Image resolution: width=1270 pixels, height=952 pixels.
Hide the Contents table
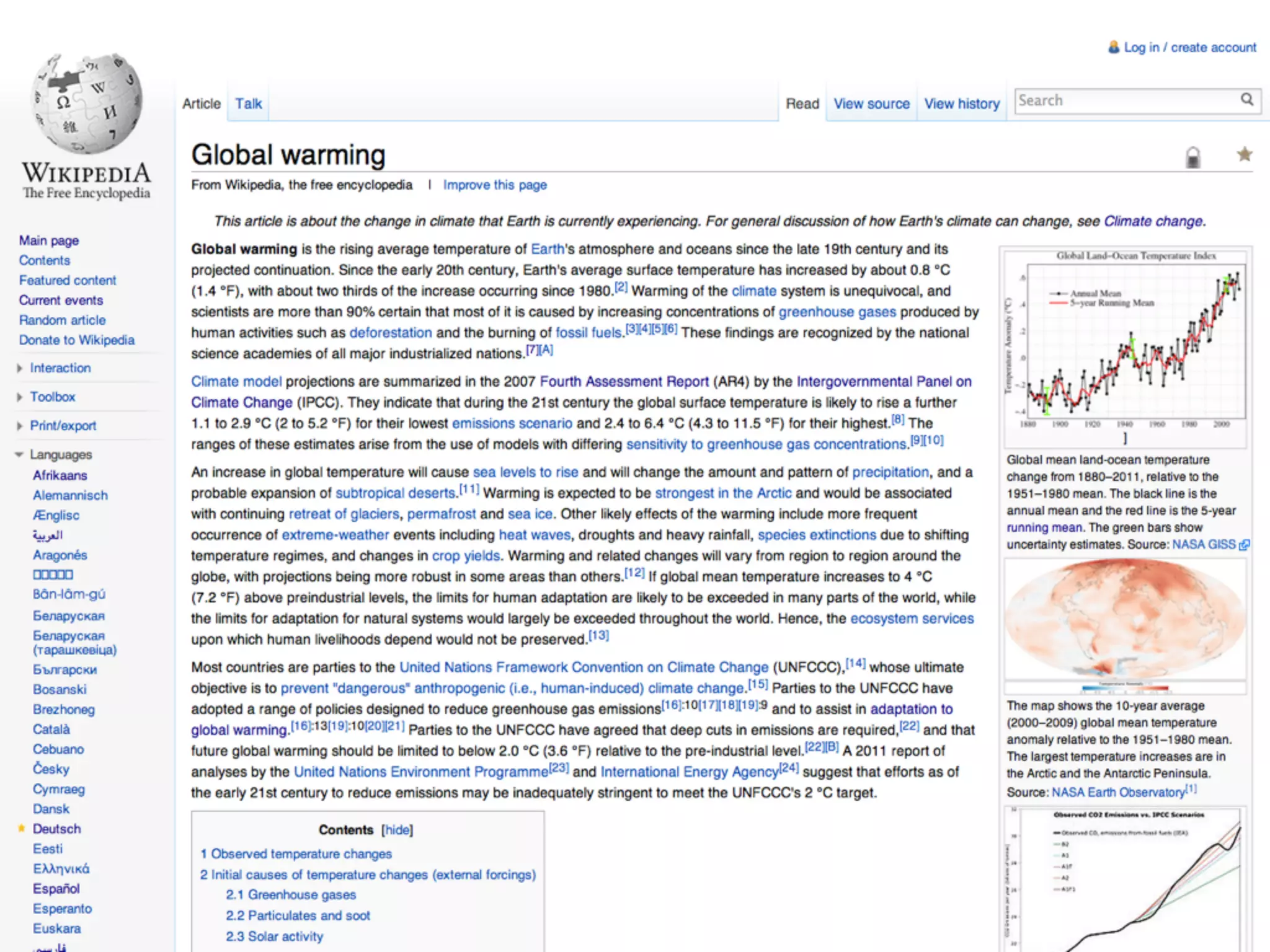(x=397, y=830)
